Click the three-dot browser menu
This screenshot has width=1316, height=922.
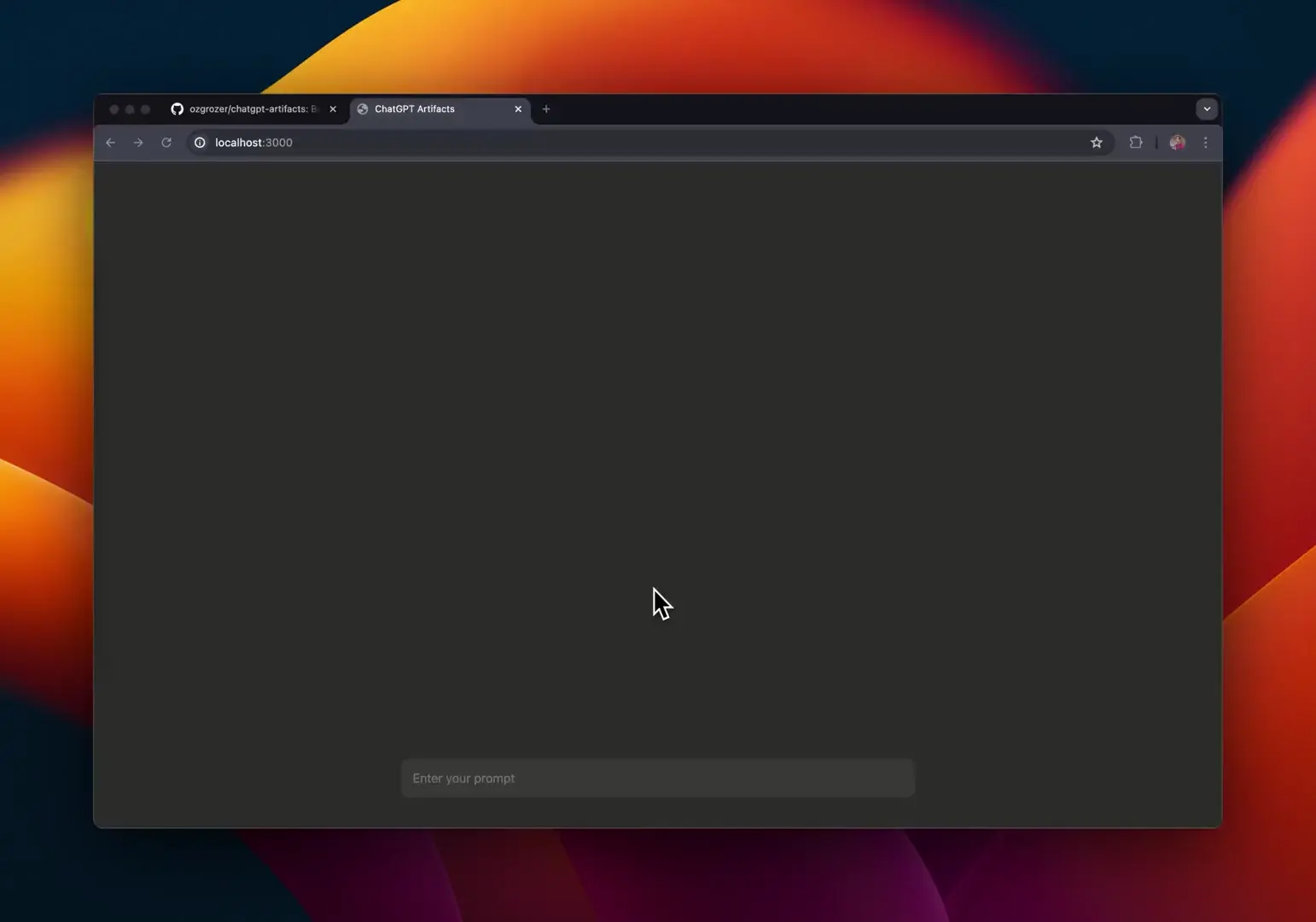1206,143
